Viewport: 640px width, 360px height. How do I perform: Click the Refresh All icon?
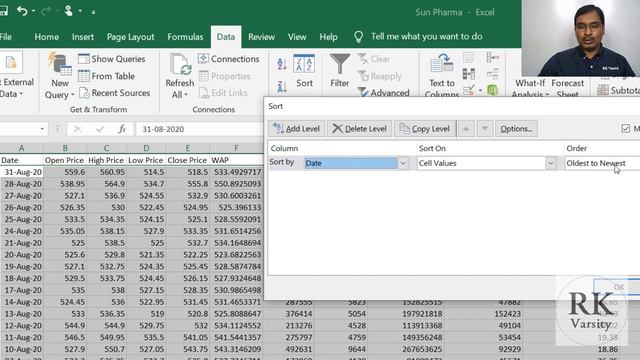tap(180, 65)
